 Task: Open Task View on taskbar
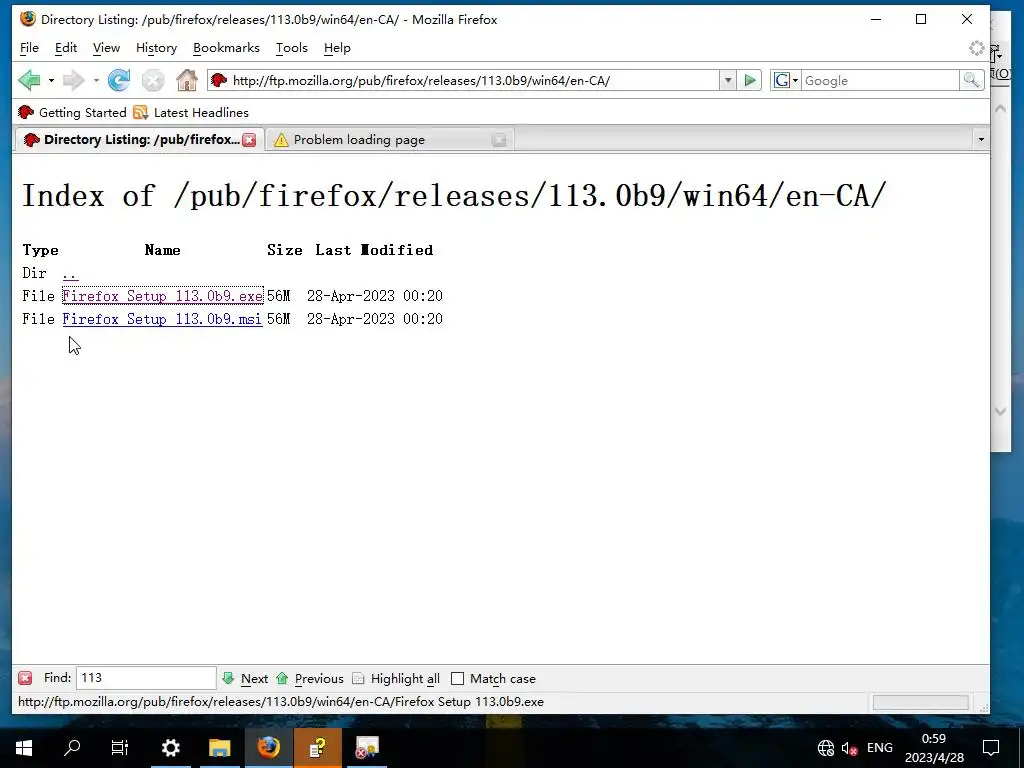120,748
